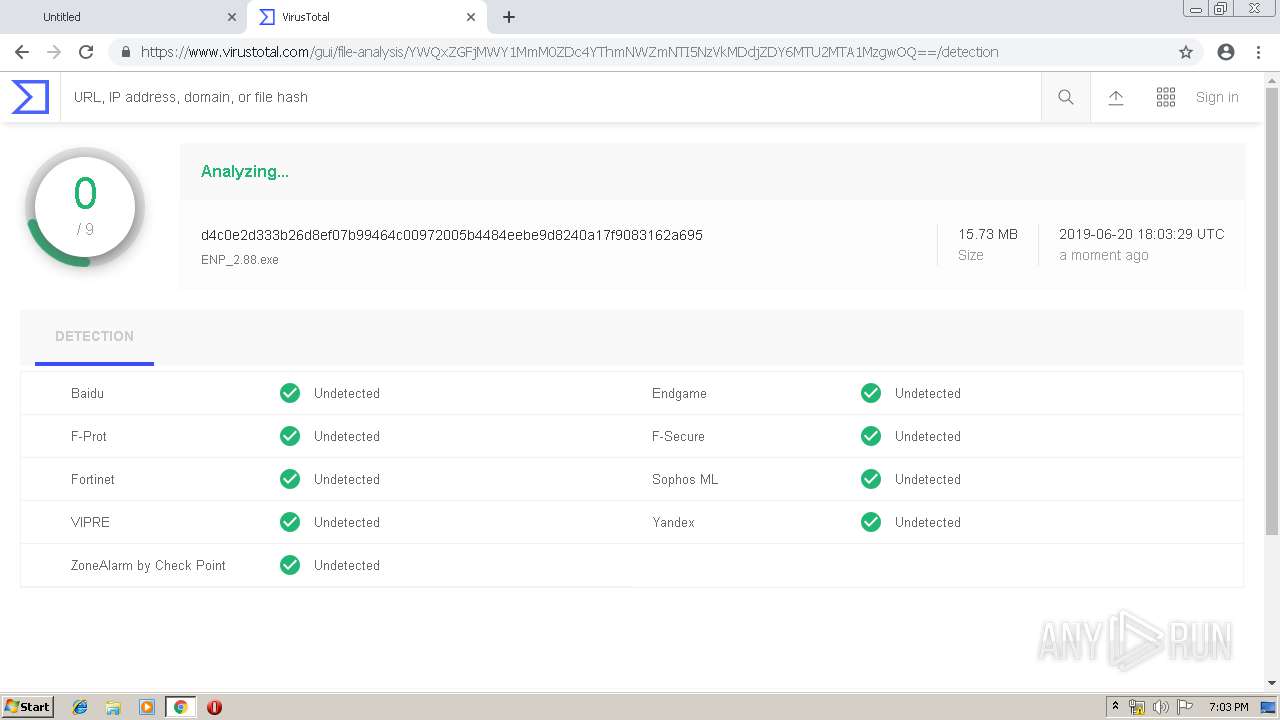Click the Sign in link
Viewport: 1280px width, 720px height.
(1217, 97)
